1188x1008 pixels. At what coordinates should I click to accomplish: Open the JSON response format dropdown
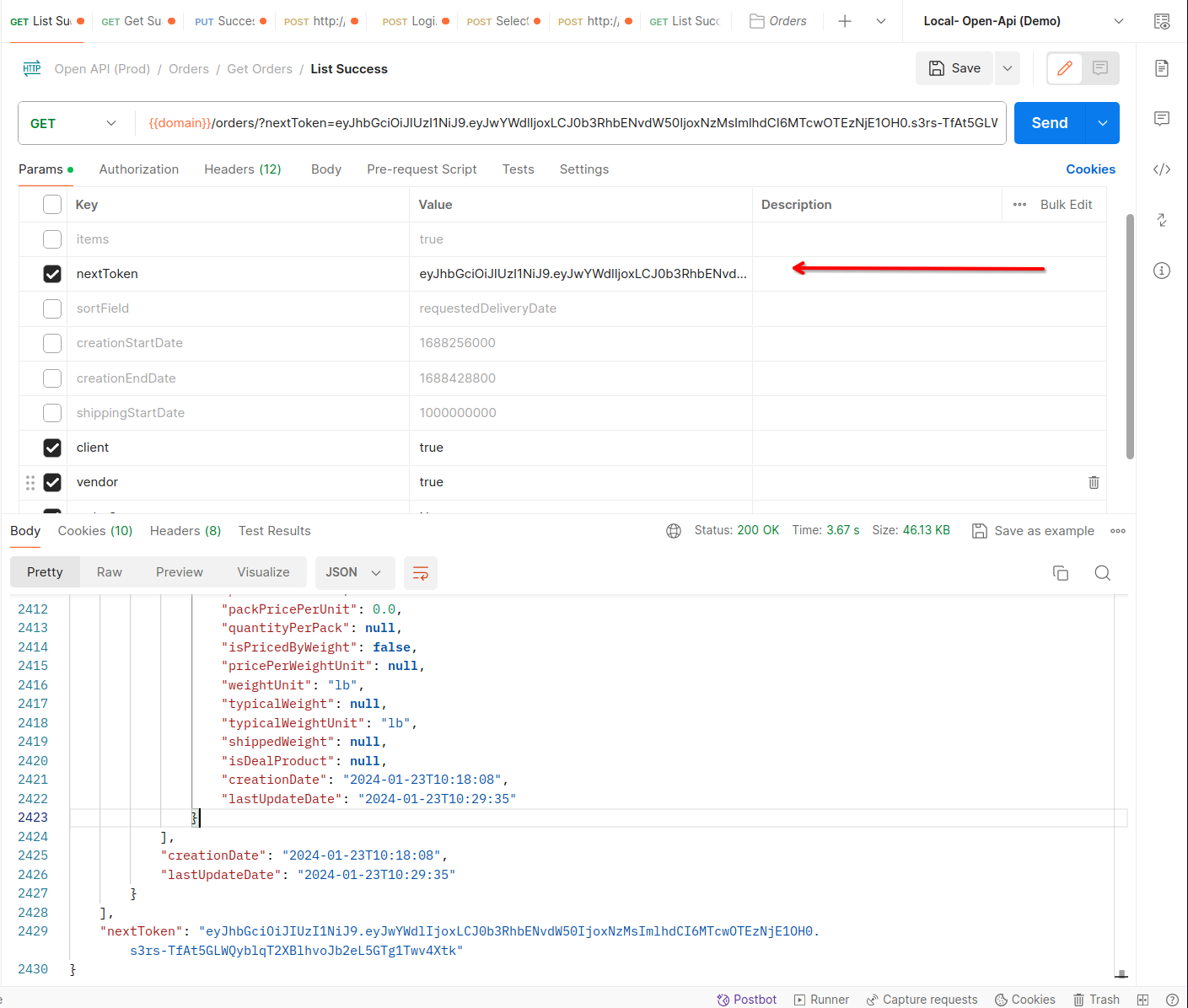click(353, 573)
